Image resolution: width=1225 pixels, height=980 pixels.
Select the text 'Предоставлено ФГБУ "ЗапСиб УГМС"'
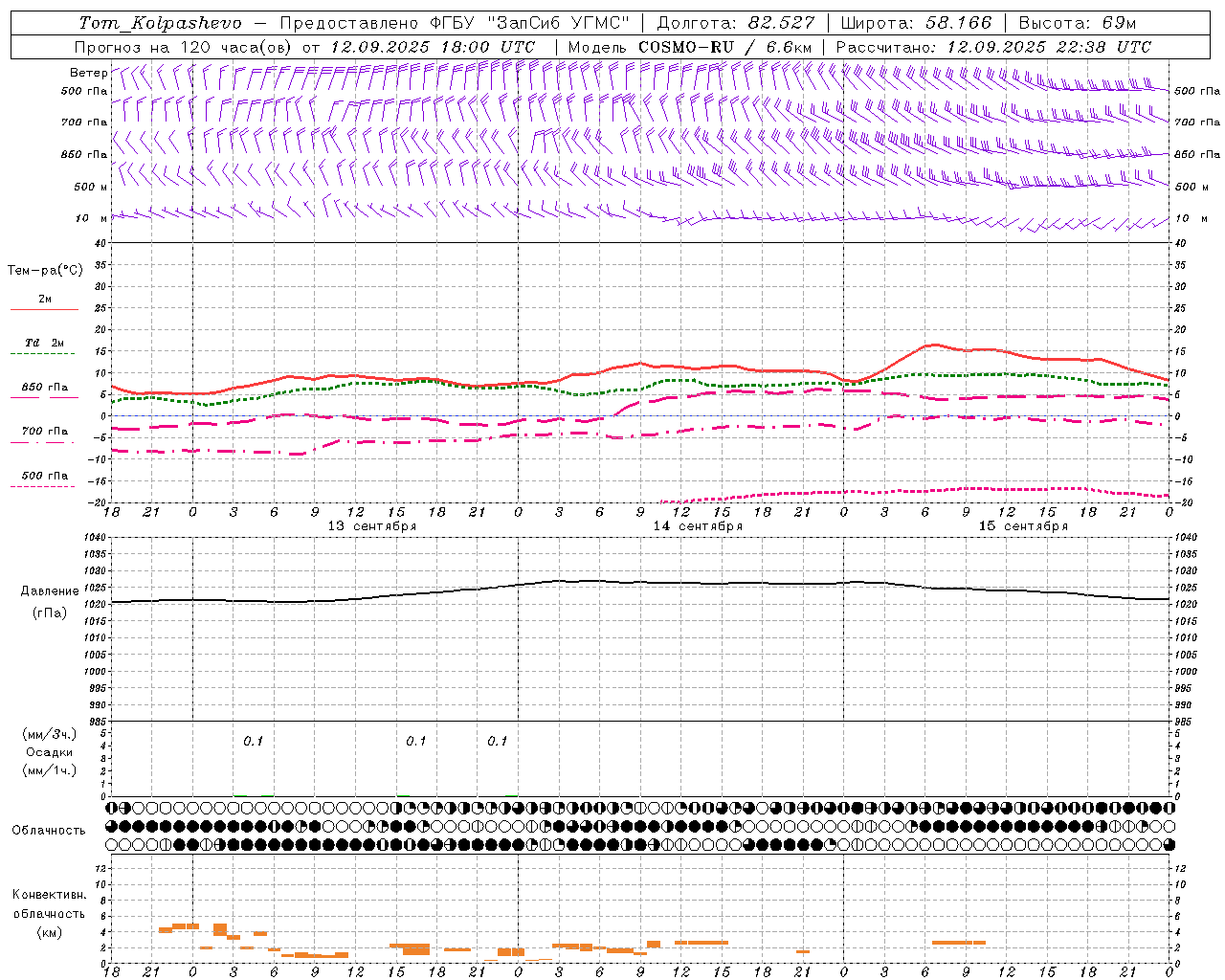tap(455, 23)
